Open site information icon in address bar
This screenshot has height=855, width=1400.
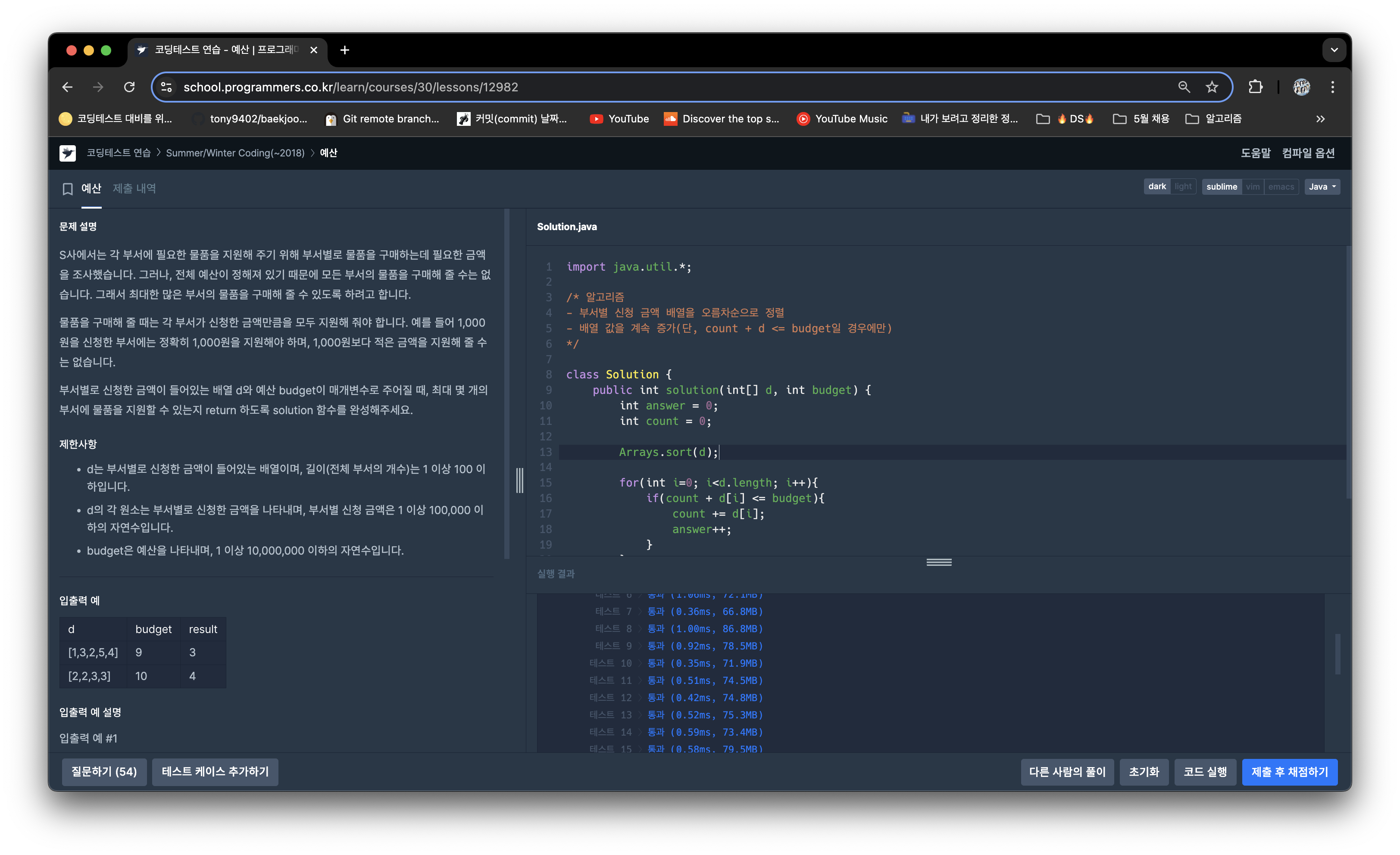click(x=166, y=87)
